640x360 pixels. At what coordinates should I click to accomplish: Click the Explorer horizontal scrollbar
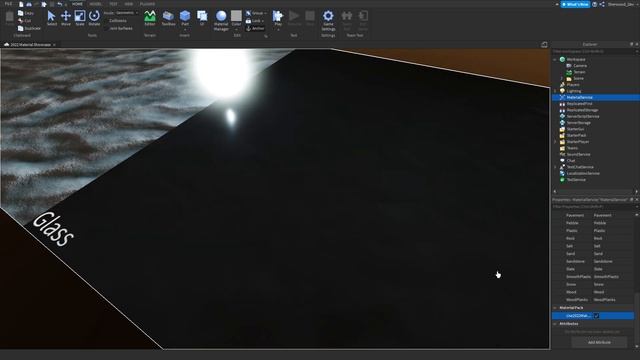596,191
